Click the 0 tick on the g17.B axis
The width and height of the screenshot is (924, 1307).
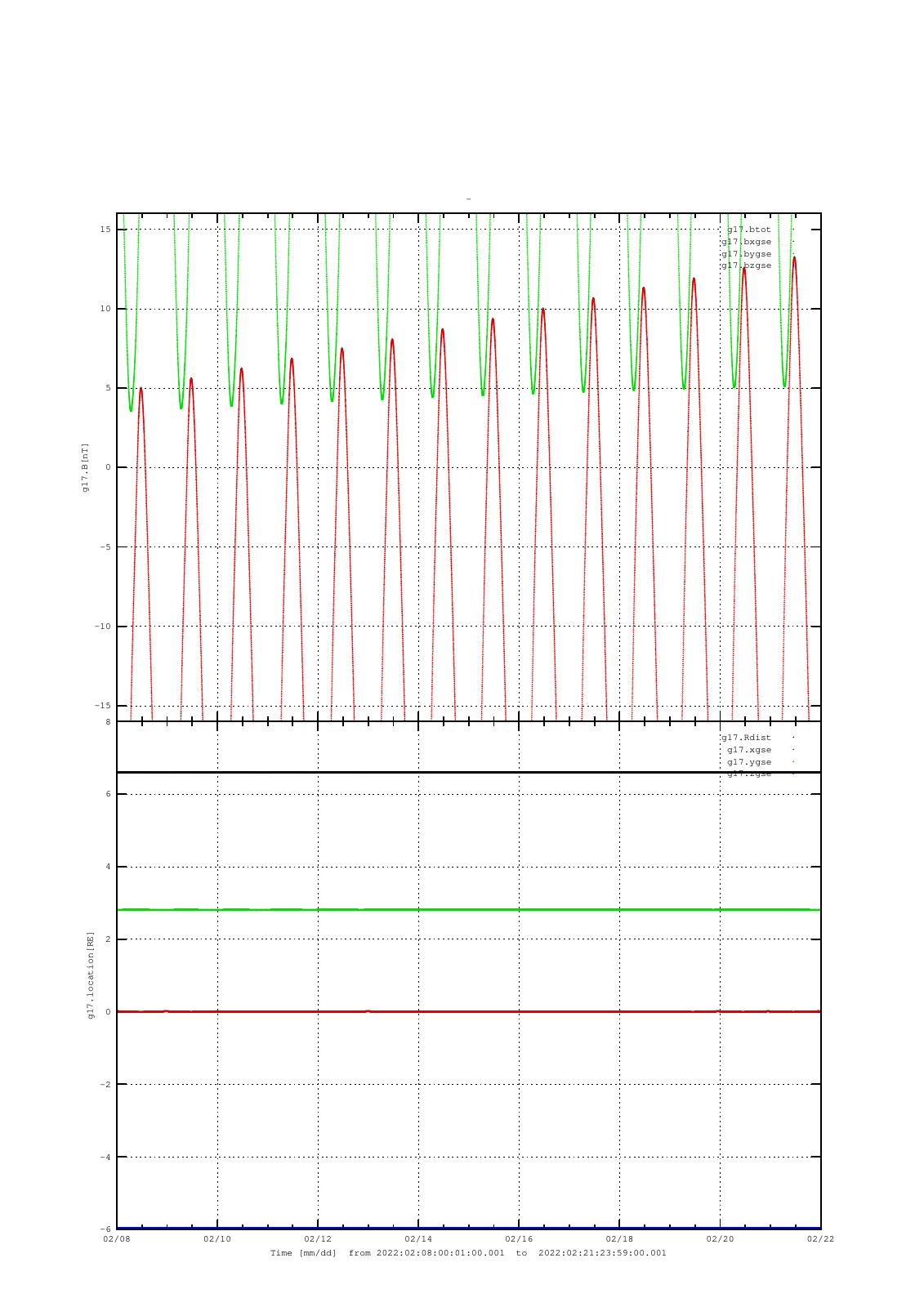[108, 467]
